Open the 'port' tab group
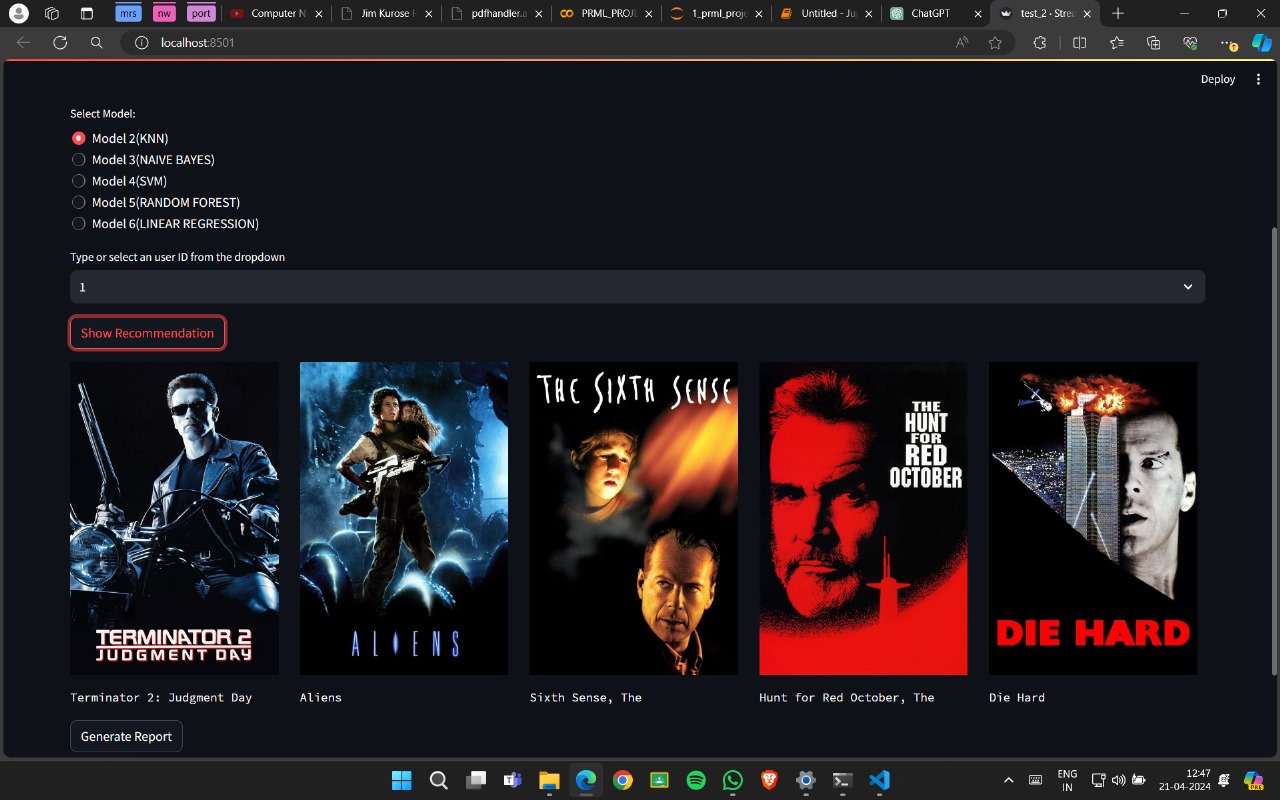The image size is (1280, 800). pyautogui.click(x=201, y=14)
